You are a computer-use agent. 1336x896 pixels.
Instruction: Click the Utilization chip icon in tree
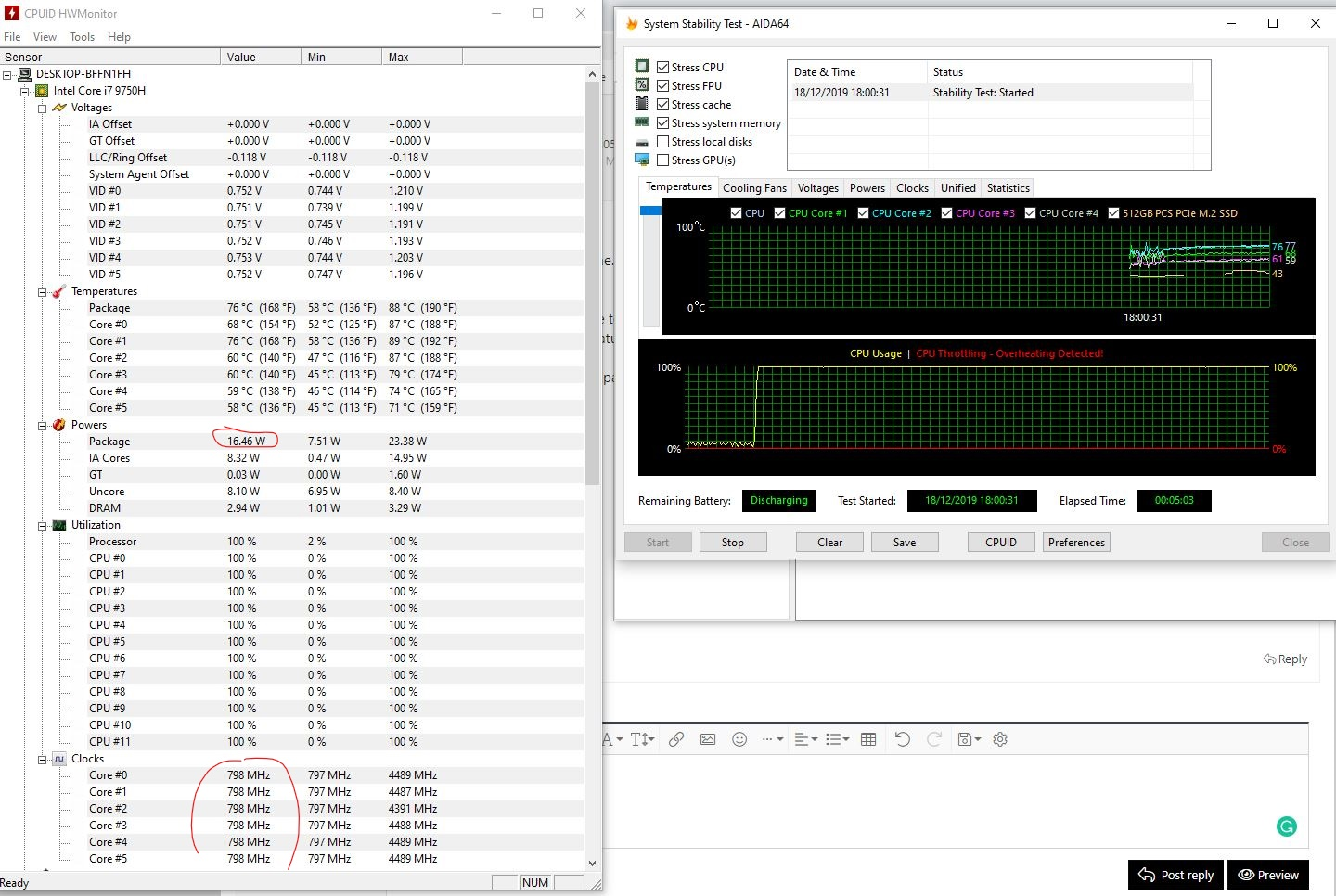(59, 525)
